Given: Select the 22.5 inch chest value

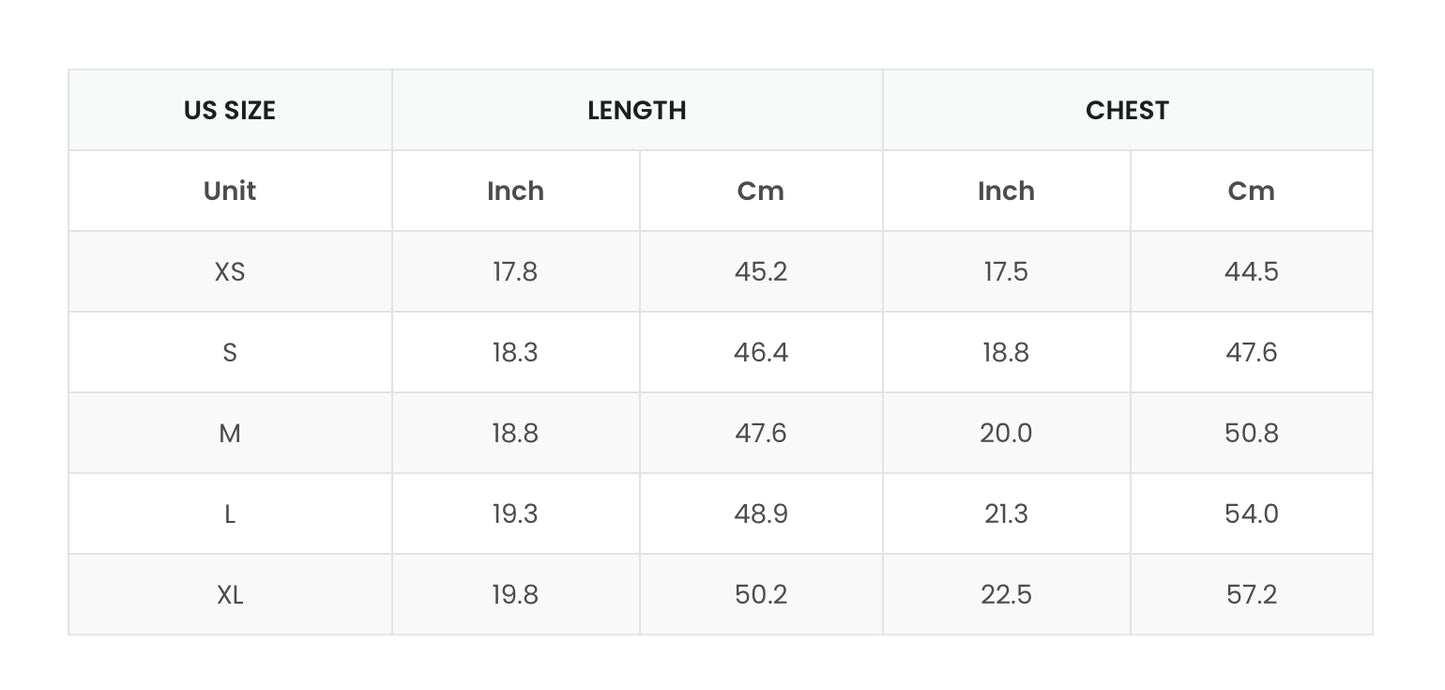Looking at the screenshot, I should [1006, 595].
